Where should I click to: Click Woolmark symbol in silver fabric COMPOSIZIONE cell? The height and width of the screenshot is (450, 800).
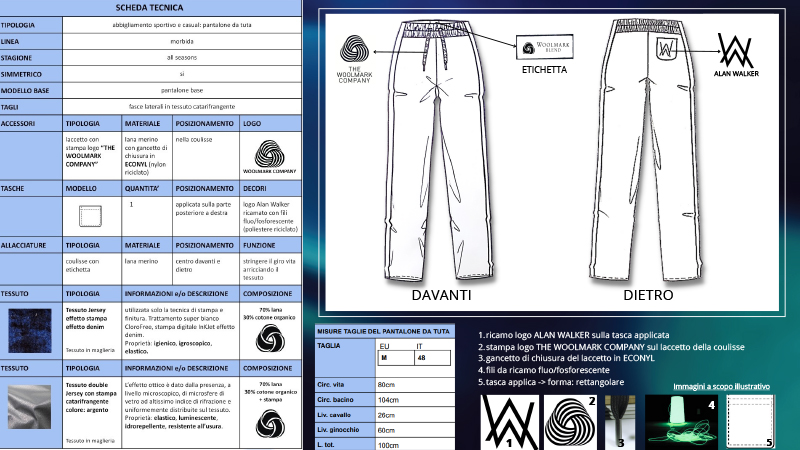coord(270,423)
